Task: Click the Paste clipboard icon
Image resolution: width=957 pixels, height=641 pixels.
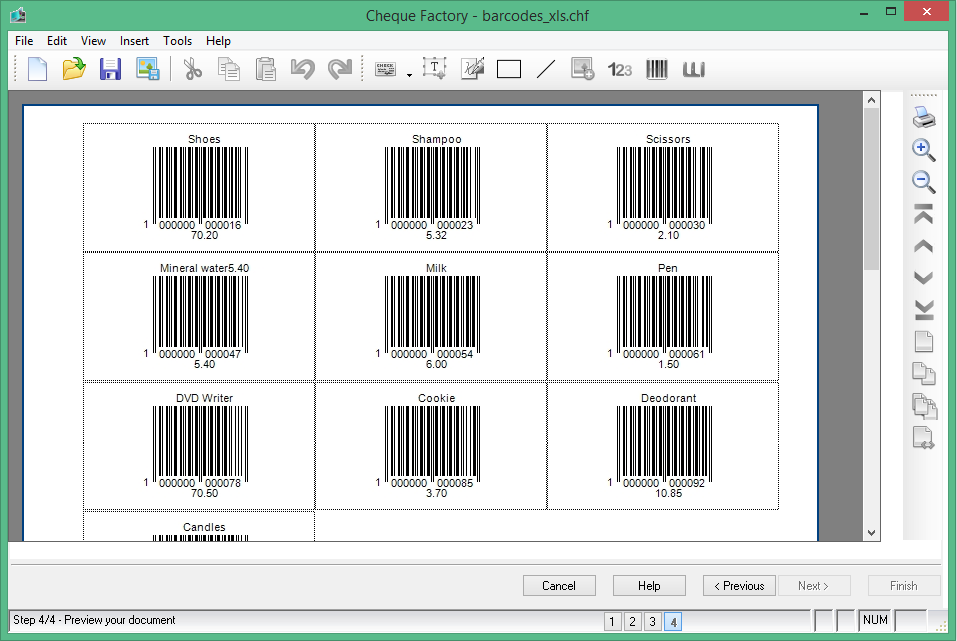Action: 265,69
